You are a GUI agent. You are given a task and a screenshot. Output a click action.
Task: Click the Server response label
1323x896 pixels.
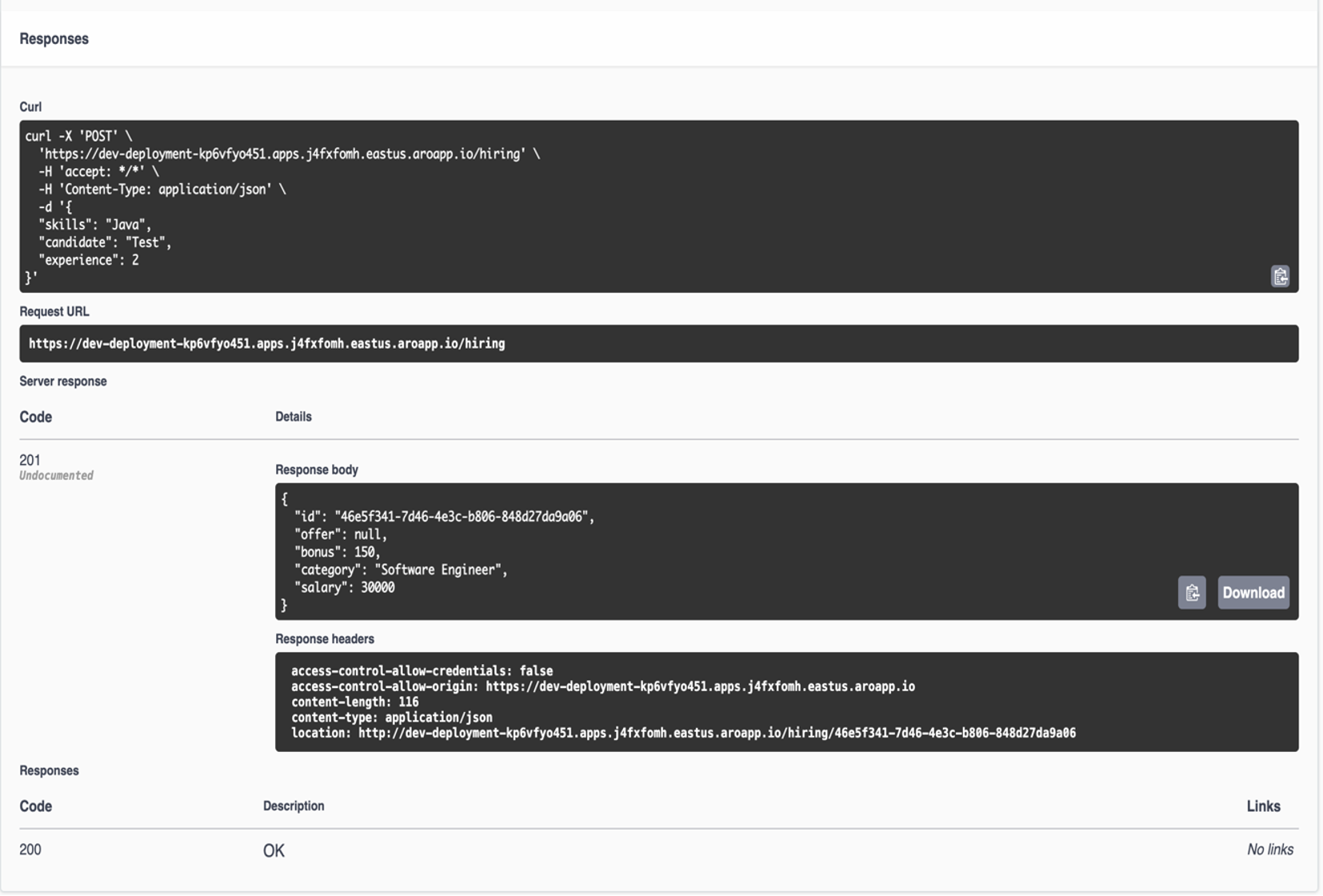tap(63, 382)
